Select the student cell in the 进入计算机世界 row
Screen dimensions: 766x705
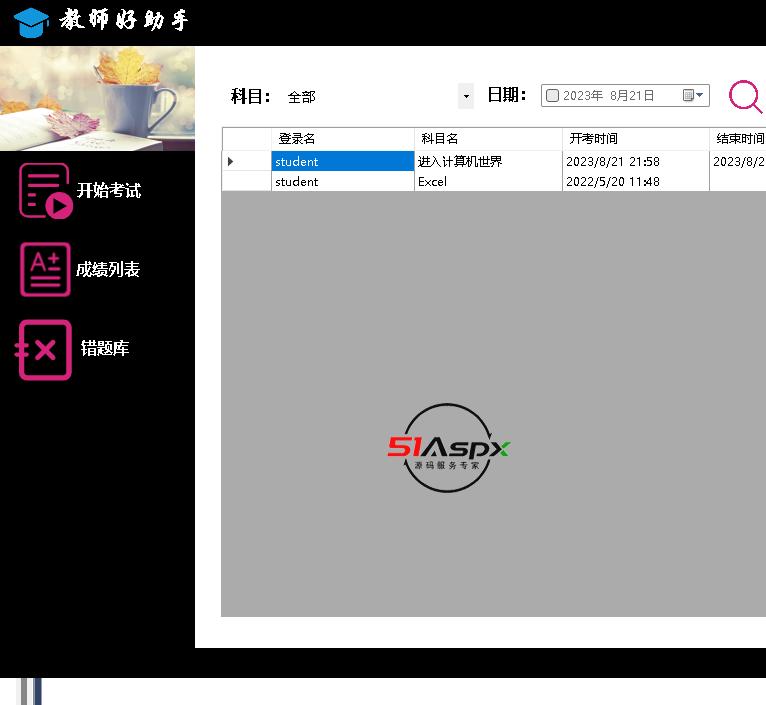[x=342, y=161]
